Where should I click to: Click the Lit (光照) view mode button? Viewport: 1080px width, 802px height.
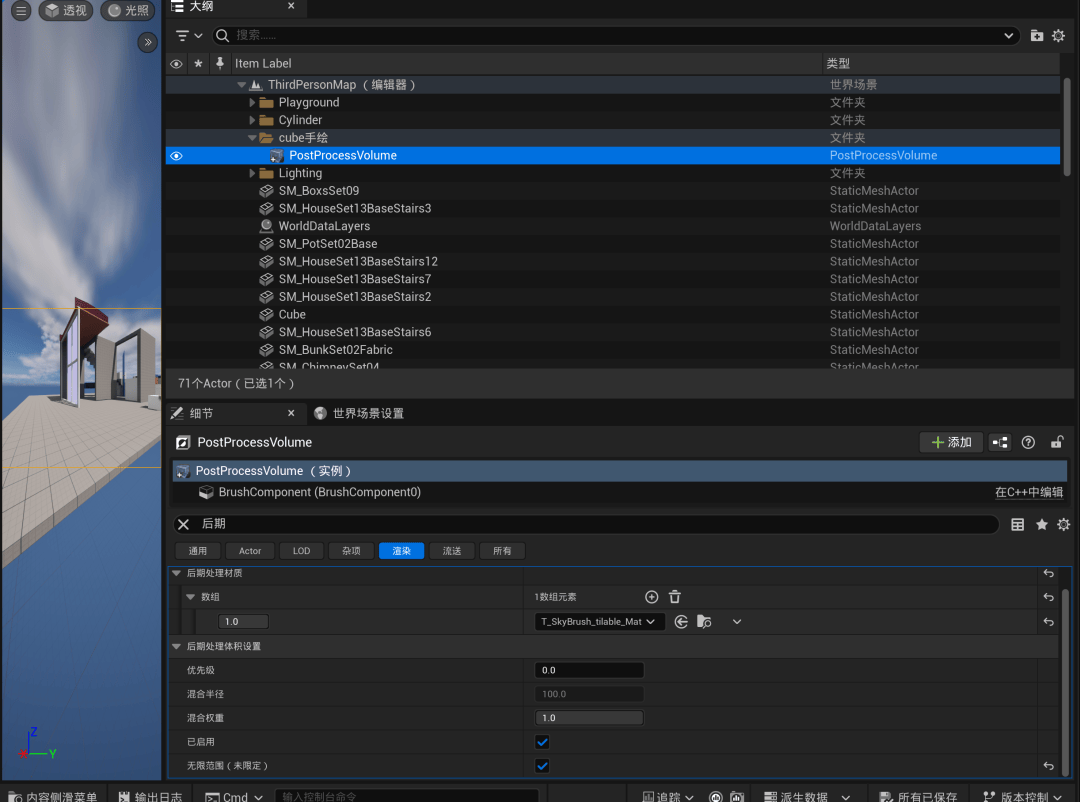tap(129, 10)
